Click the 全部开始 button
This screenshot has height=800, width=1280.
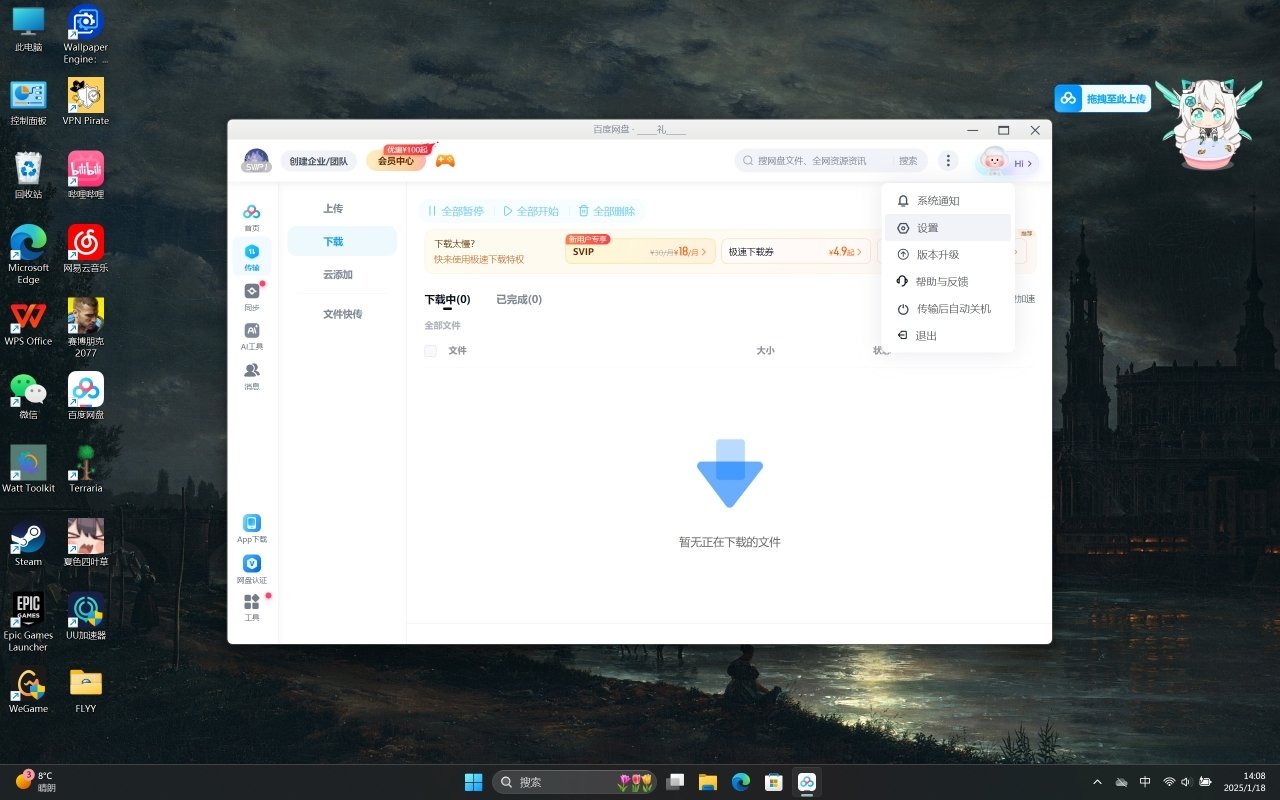pyautogui.click(x=531, y=211)
